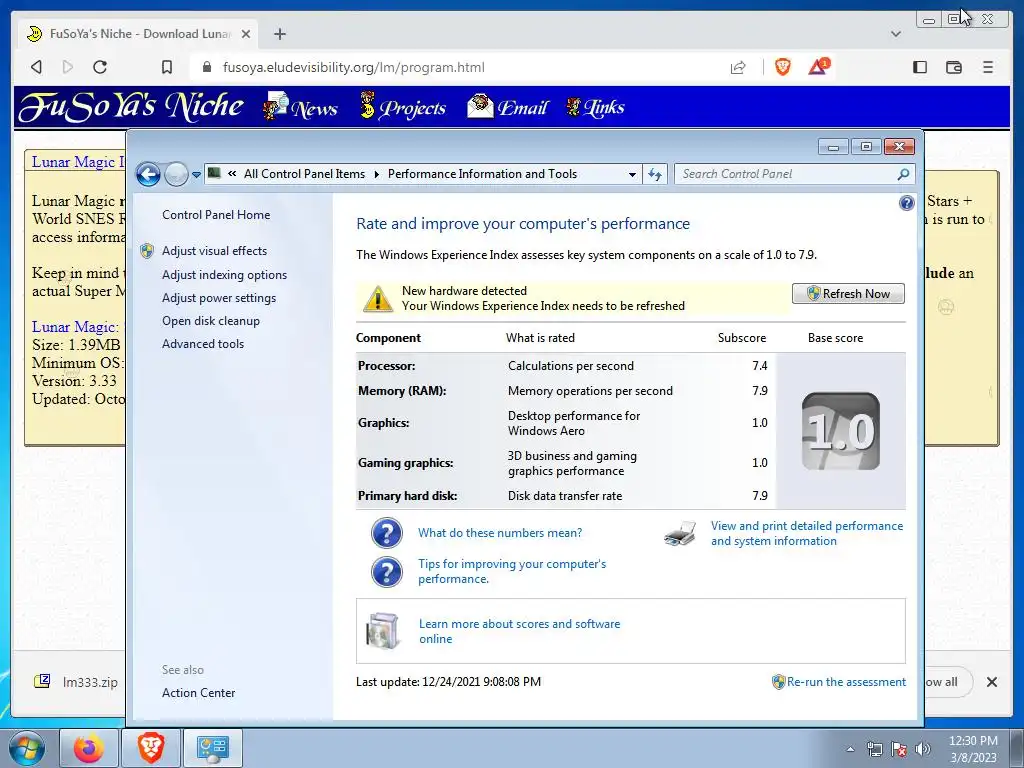Click What do these numbers mean link
The width and height of the screenshot is (1024, 768).
tap(500, 533)
